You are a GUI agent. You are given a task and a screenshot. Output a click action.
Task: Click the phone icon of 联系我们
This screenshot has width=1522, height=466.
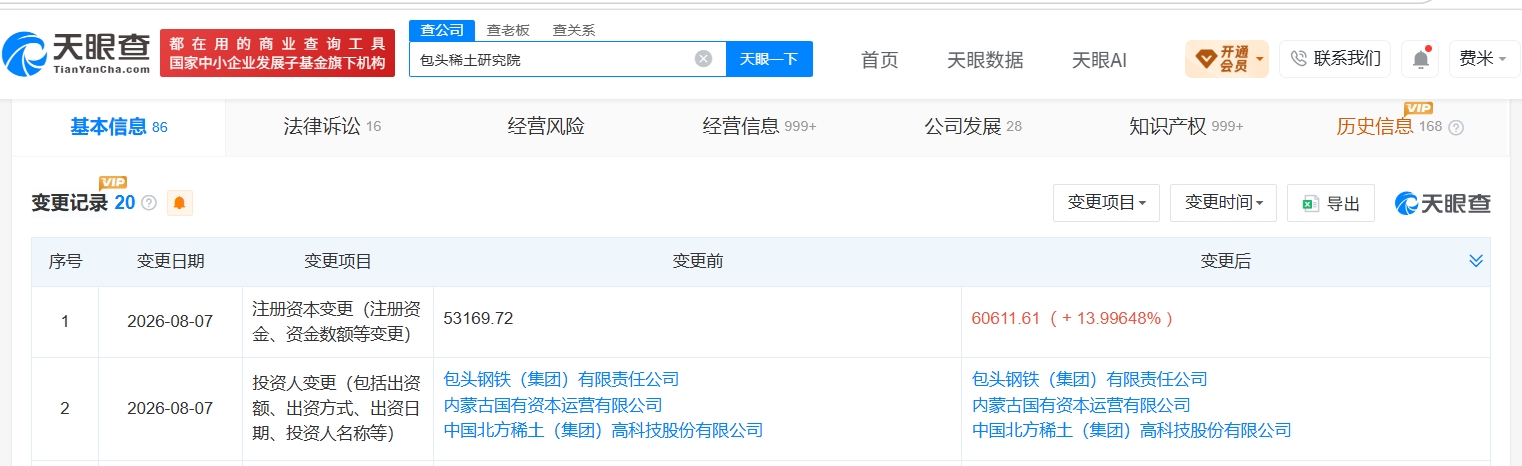[1299, 59]
